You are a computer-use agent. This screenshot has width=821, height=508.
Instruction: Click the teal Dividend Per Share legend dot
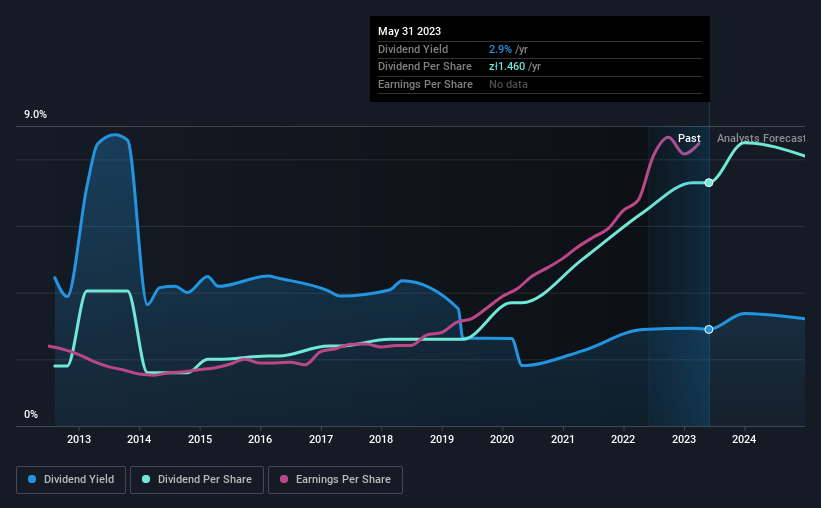pyautogui.click(x=146, y=480)
